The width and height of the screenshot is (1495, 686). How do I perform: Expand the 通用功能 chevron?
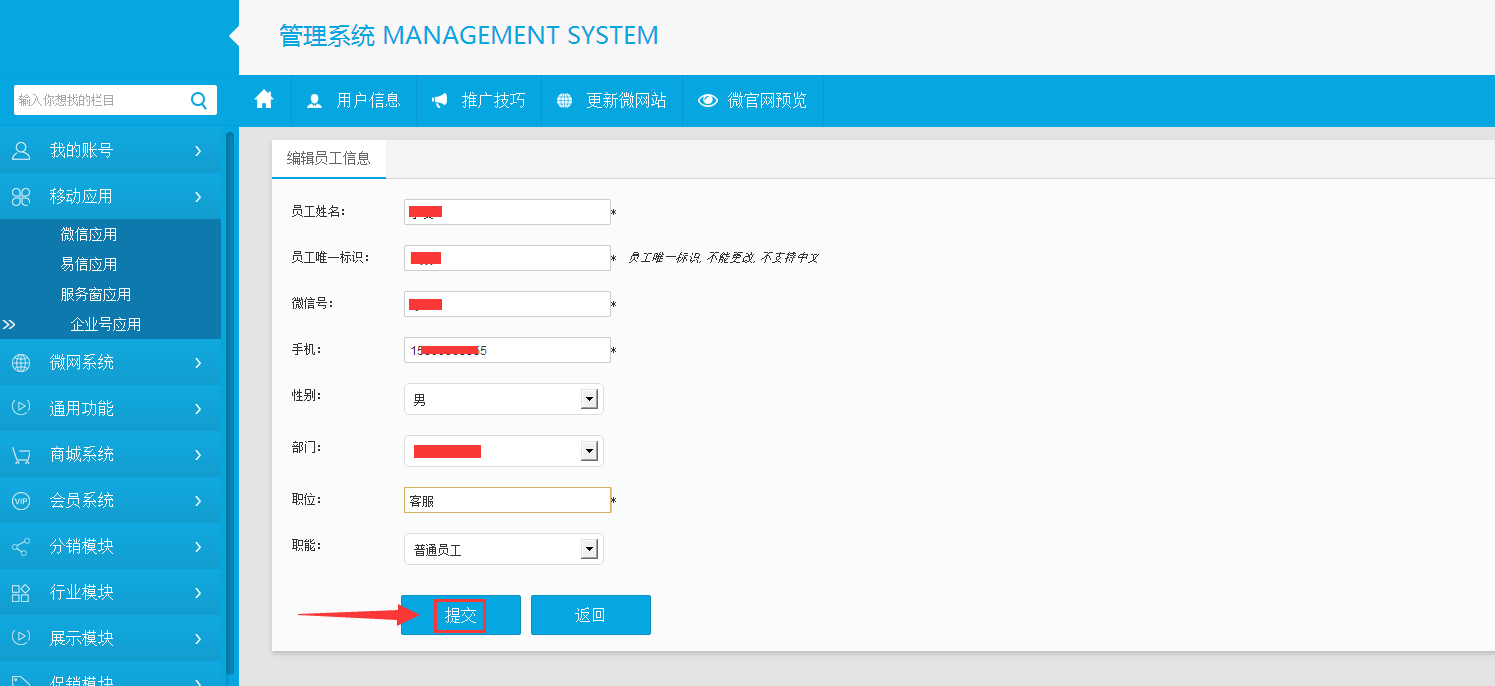tap(198, 409)
